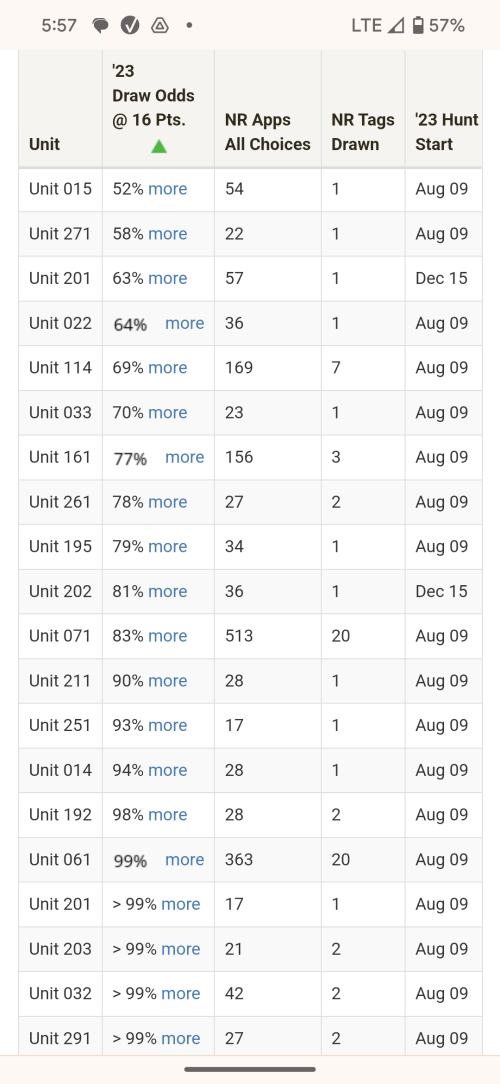Click the green sort arrow under Draw Odds

[x=159, y=146]
